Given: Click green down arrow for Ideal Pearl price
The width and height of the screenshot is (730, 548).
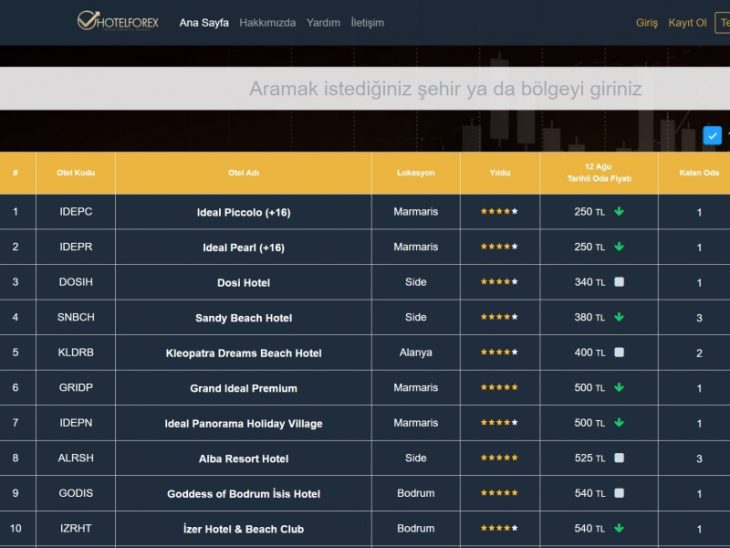Looking at the screenshot, I should click(x=619, y=247).
